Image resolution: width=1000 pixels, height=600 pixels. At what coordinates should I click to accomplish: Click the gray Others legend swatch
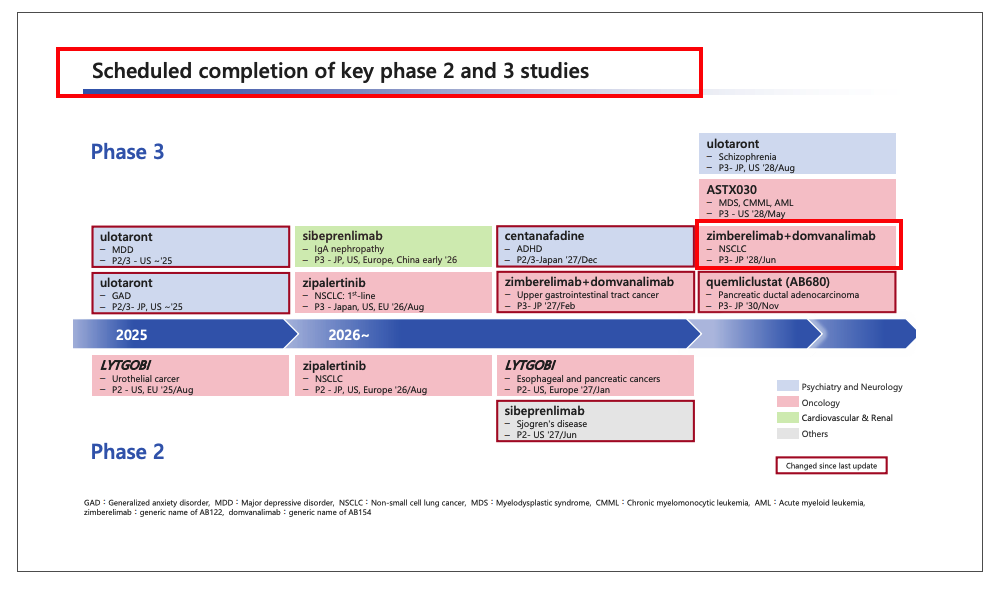tap(788, 434)
